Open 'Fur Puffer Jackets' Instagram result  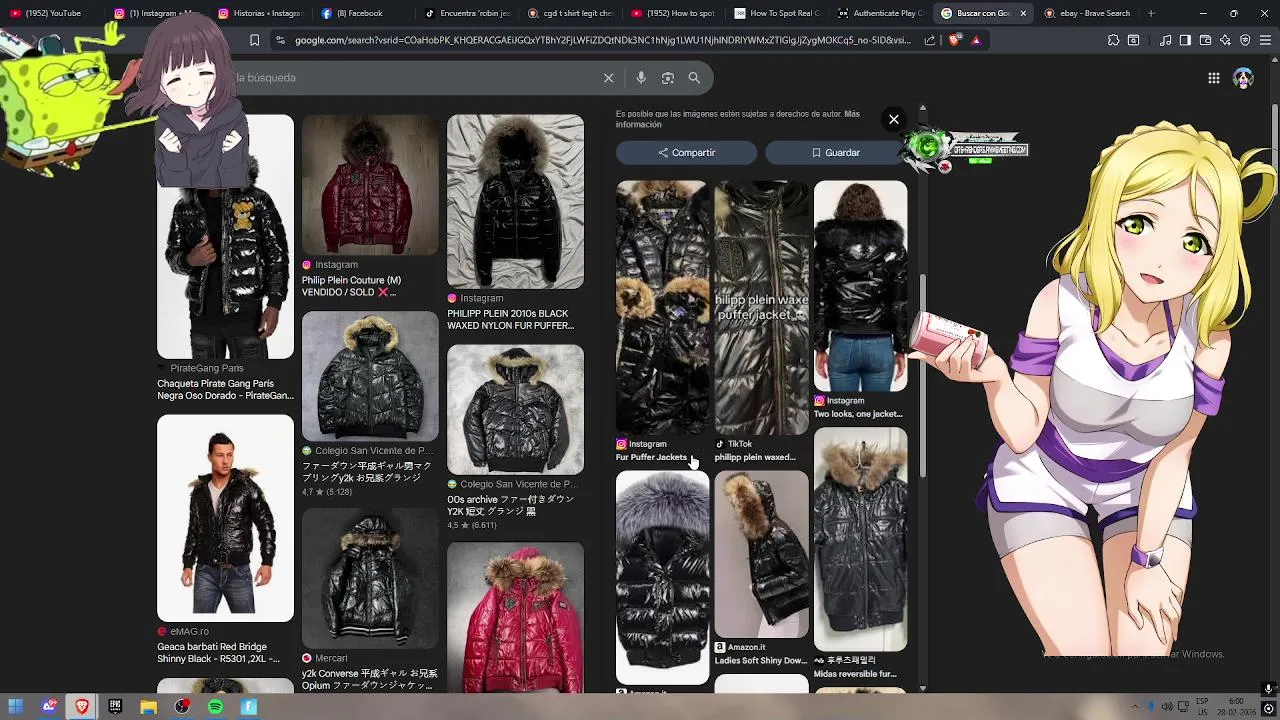pyautogui.click(x=651, y=457)
